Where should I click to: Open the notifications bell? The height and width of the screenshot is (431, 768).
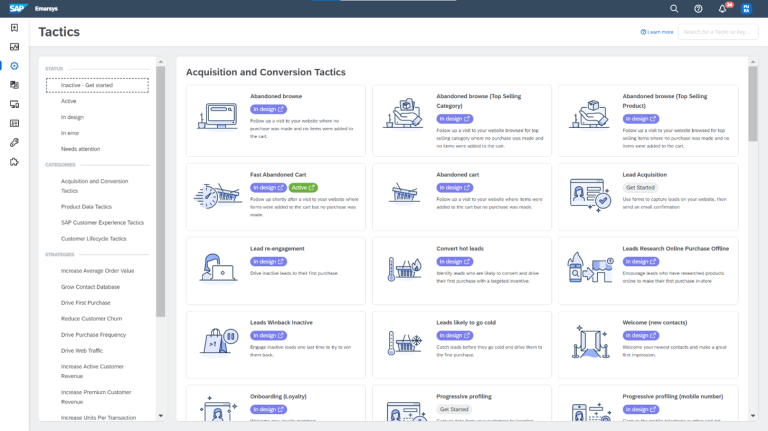click(x=723, y=9)
